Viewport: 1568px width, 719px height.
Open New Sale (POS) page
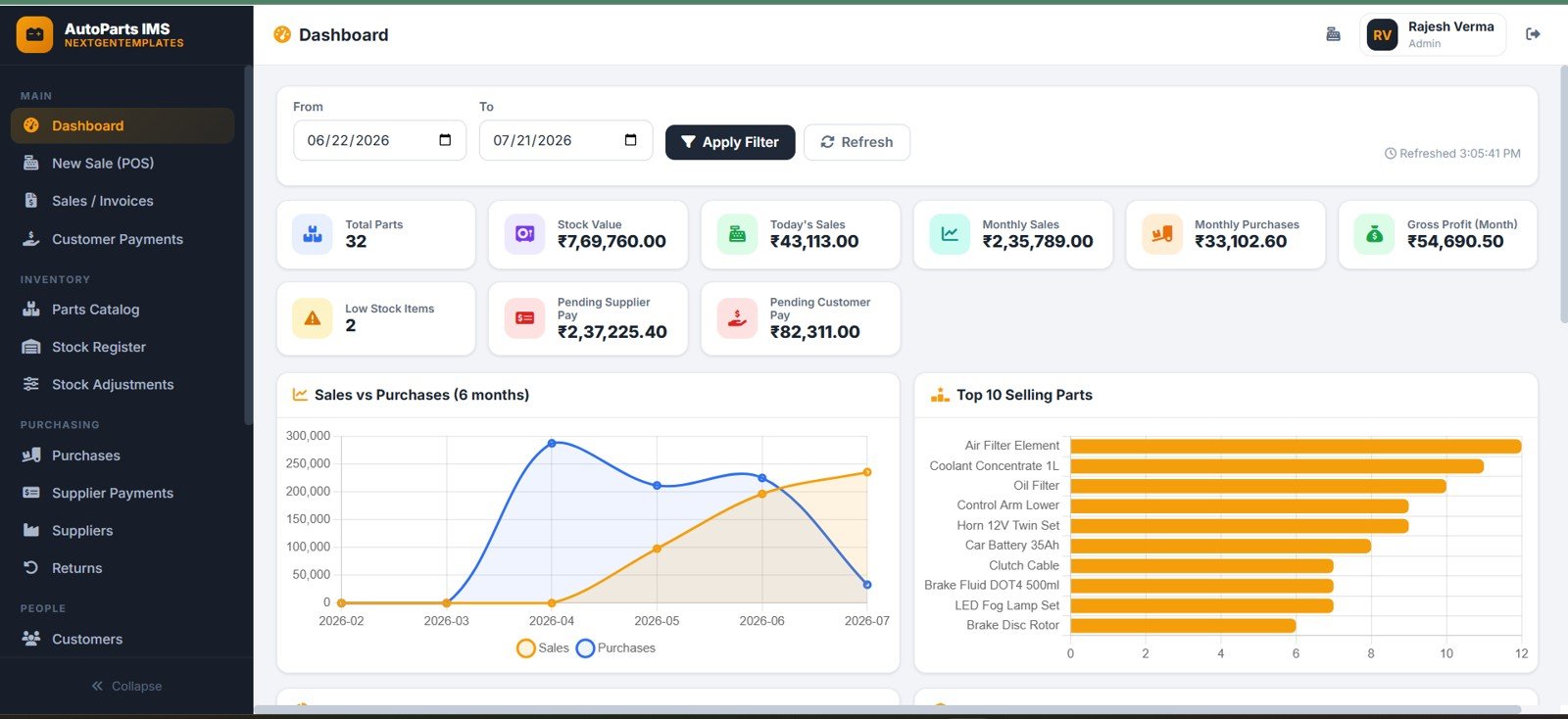[x=122, y=163]
